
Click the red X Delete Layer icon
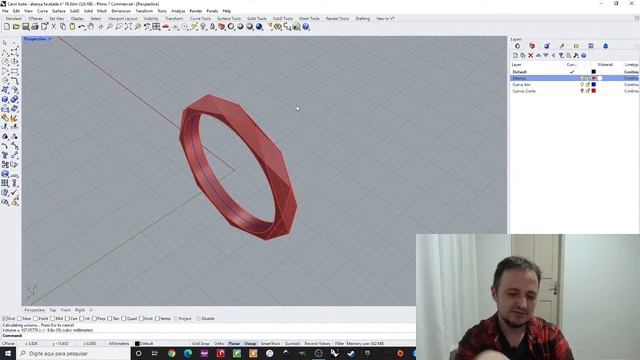[x=531, y=56]
